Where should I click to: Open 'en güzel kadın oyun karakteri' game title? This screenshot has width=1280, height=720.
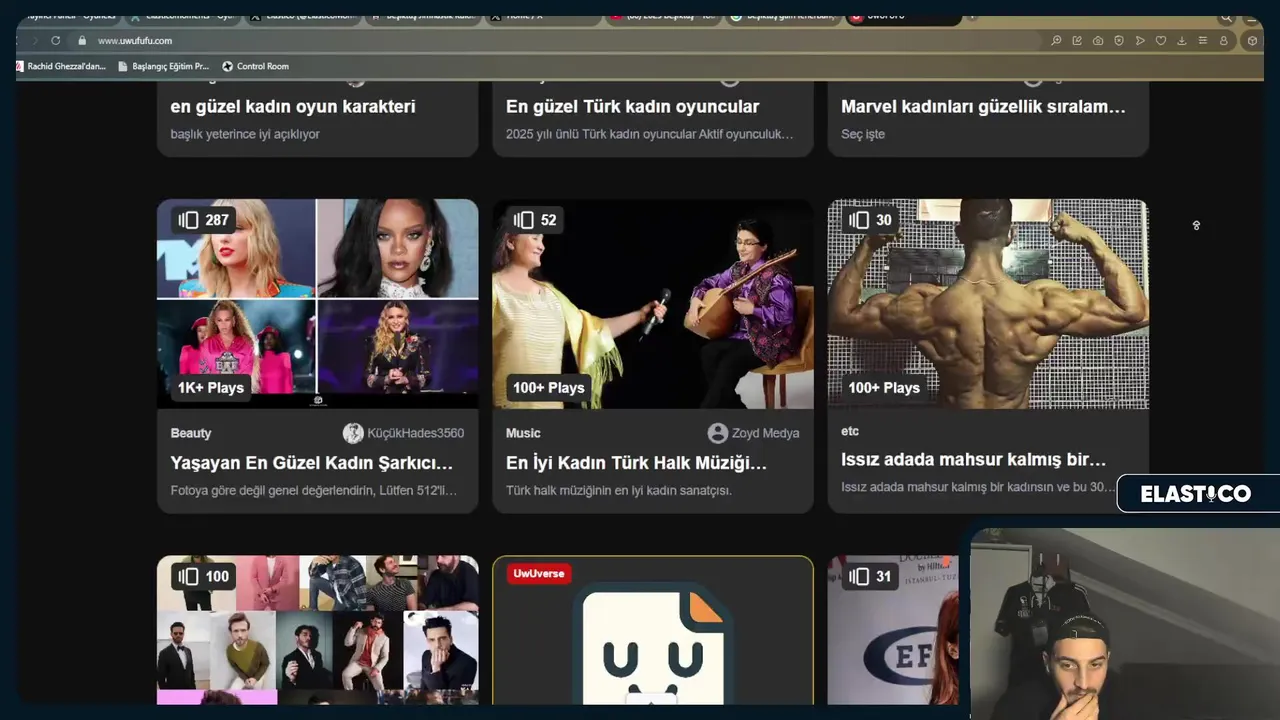coord(293,107)
